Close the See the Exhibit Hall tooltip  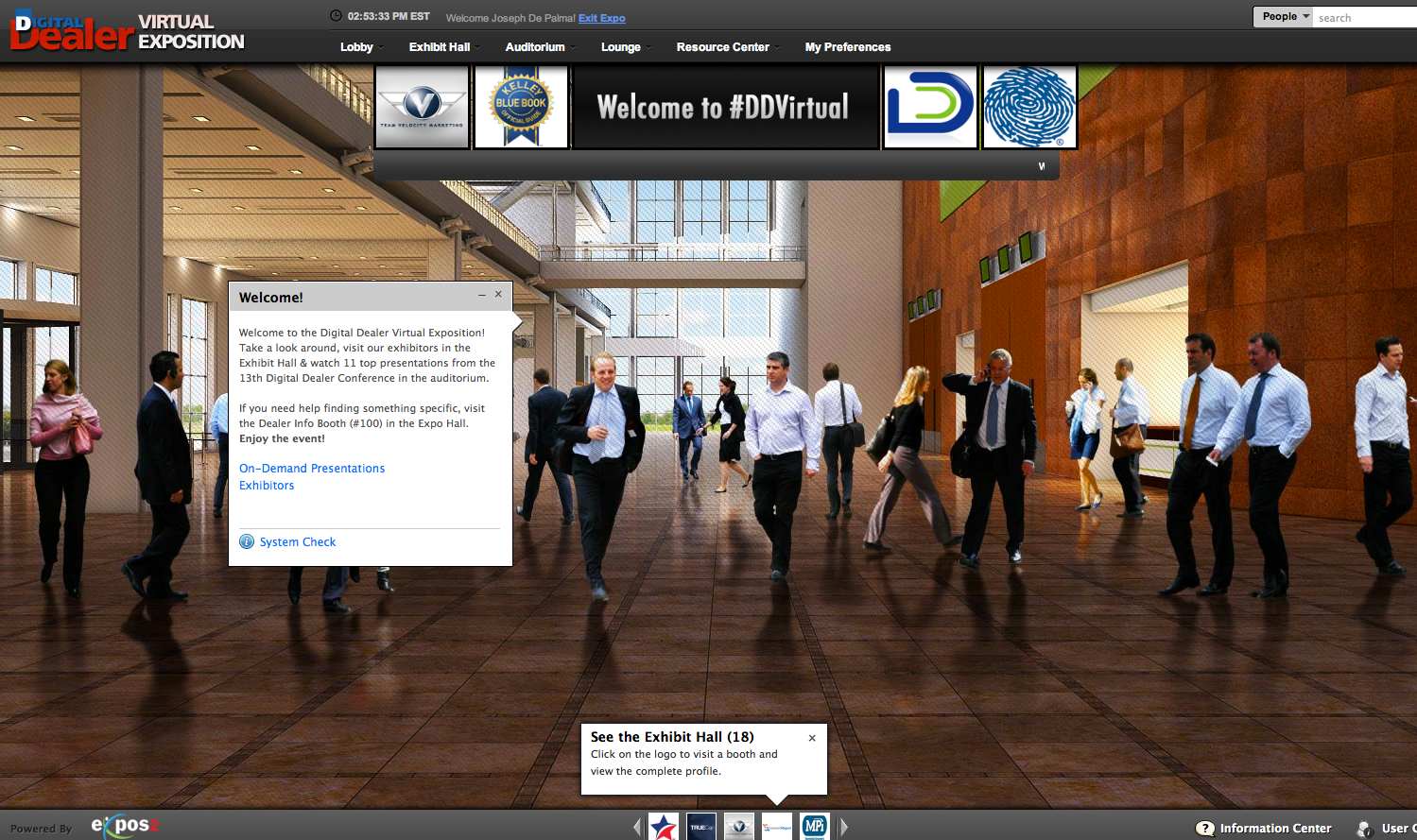click(x=812, y=738)
